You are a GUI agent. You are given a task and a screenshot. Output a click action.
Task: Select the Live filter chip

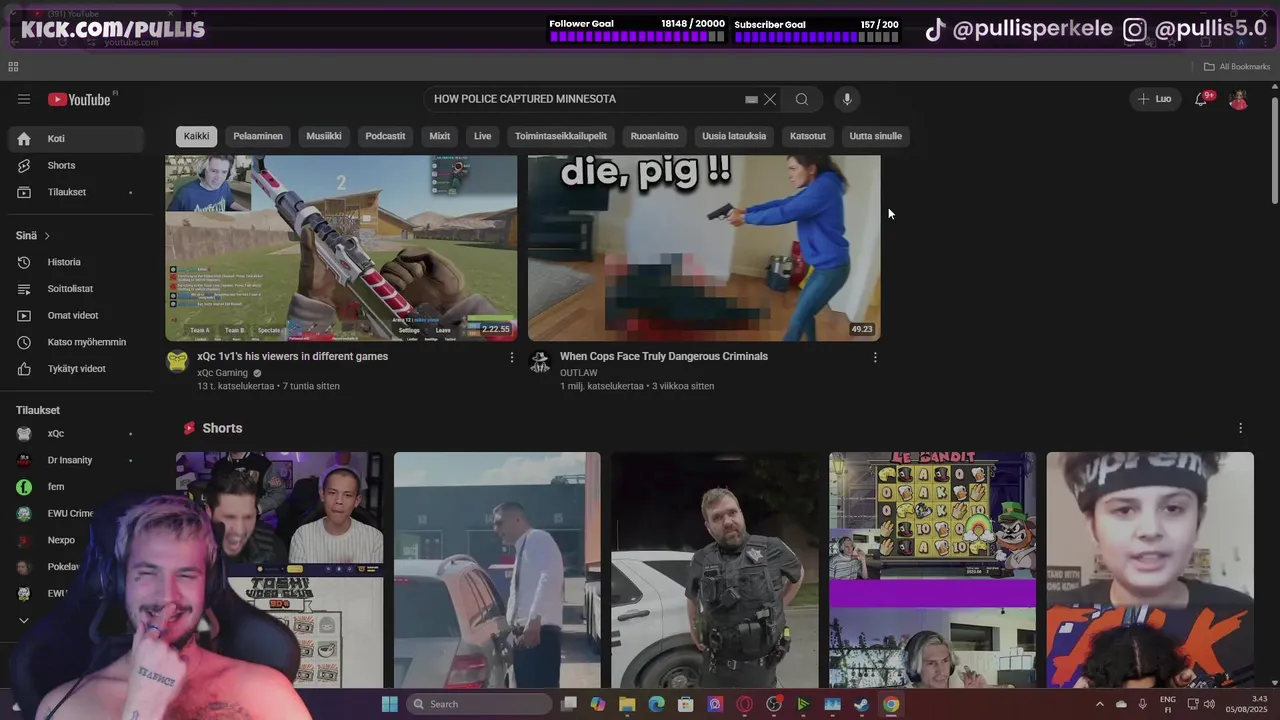483,136
